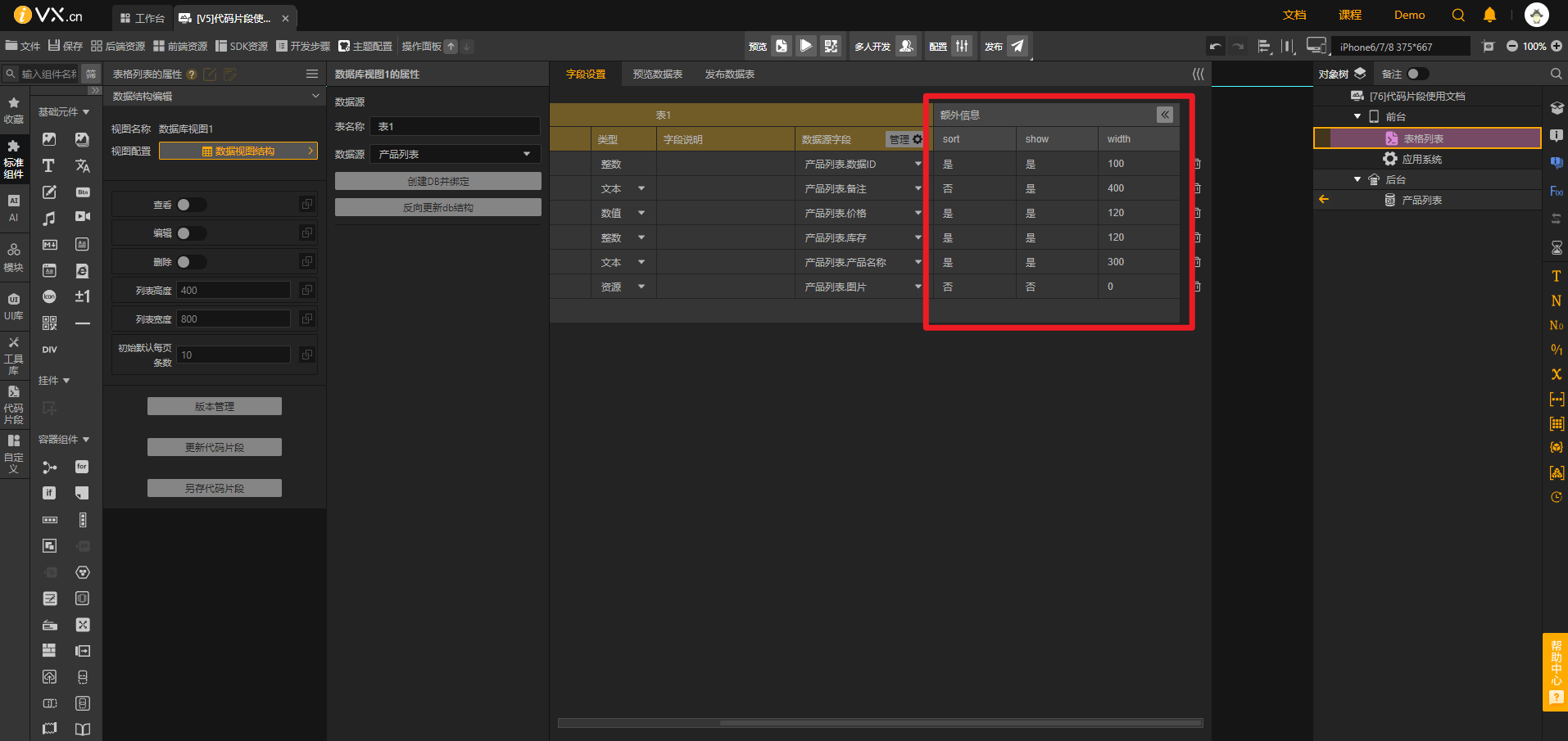Image resolution: width=1568 pixels, height=741 pixels.
Task: Open the 代码片段 code snippets sidebar section
Action: point(14,404)
